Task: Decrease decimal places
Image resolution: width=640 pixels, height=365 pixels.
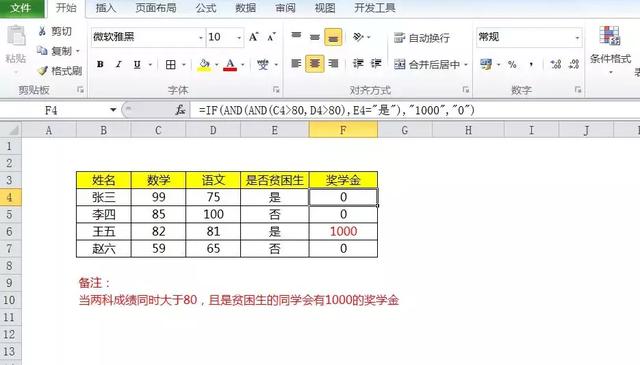Action: (574, 64)
